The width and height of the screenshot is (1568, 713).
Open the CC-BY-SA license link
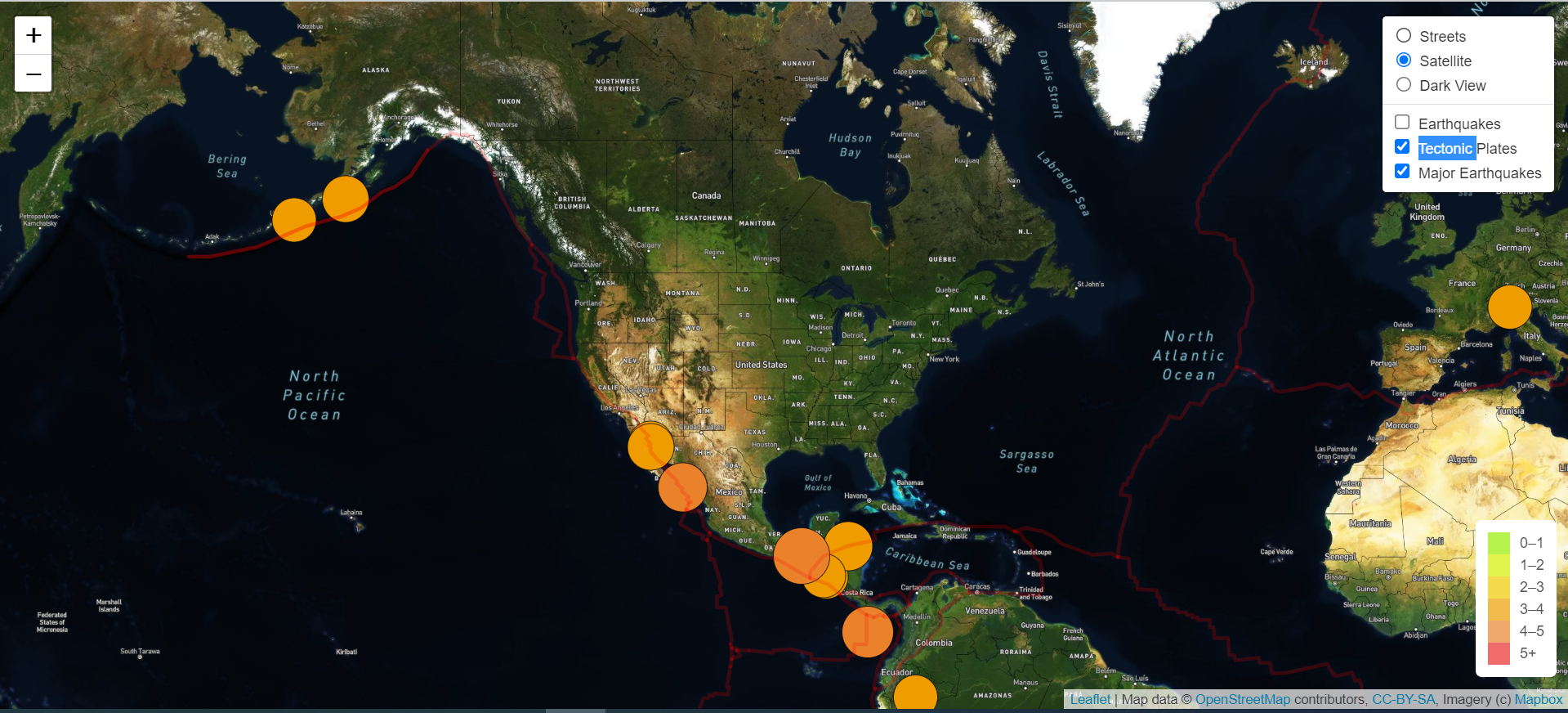pos(1403,699)
